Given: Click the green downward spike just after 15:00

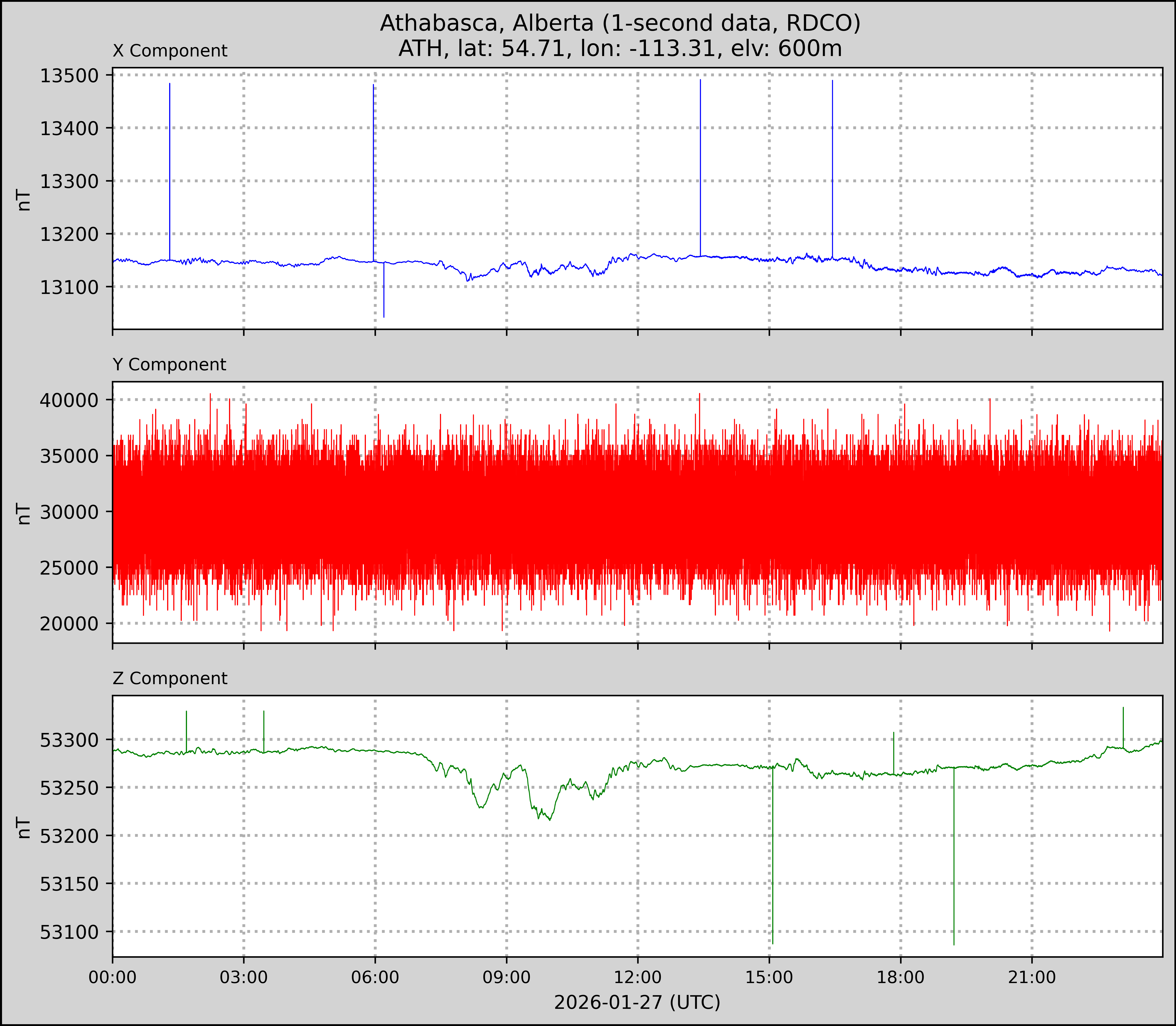Looking at the screenshot, I should 773,859.
